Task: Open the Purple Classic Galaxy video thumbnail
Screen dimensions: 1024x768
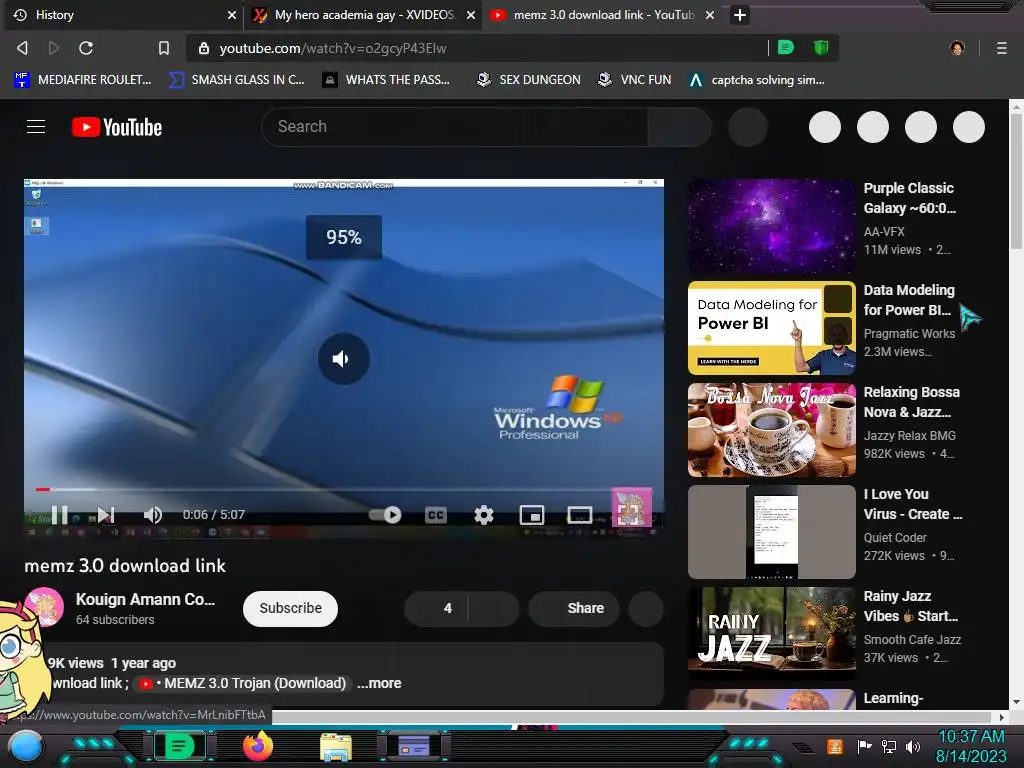Action: click(772, 226)
